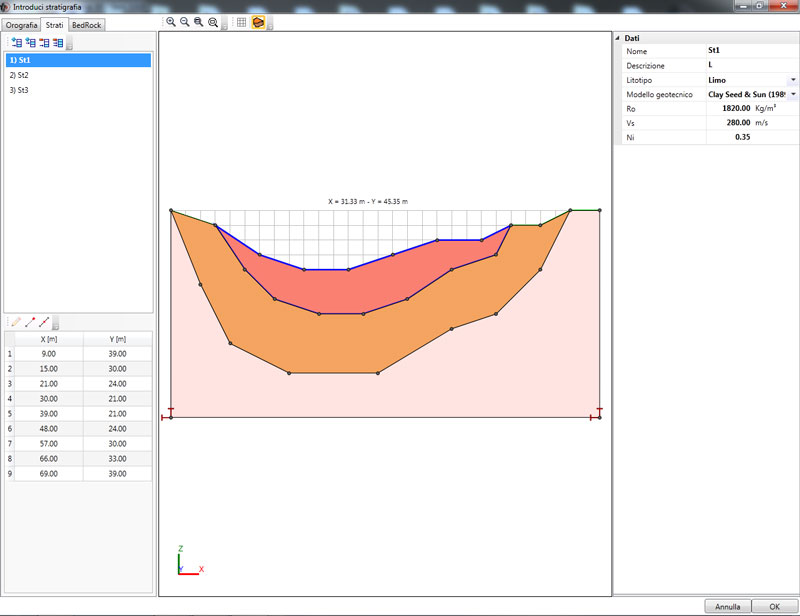Click the X cell 9.00 in row 1
Screen dimensions: 800x616
point(48,354)
